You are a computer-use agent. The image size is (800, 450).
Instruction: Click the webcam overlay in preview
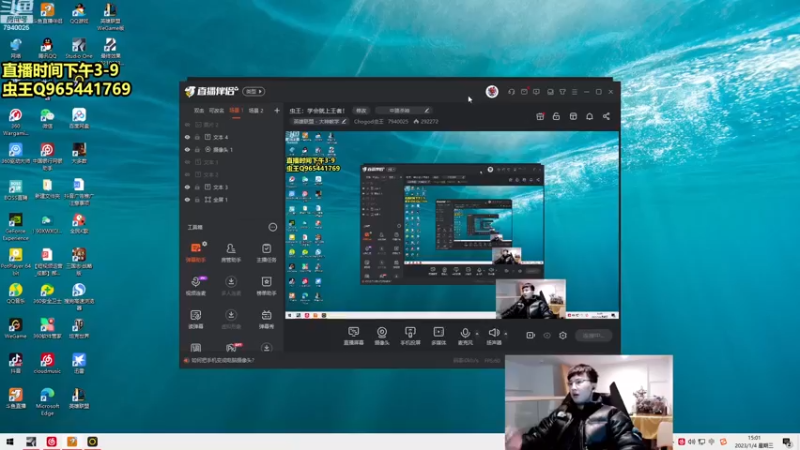[531, 298]
